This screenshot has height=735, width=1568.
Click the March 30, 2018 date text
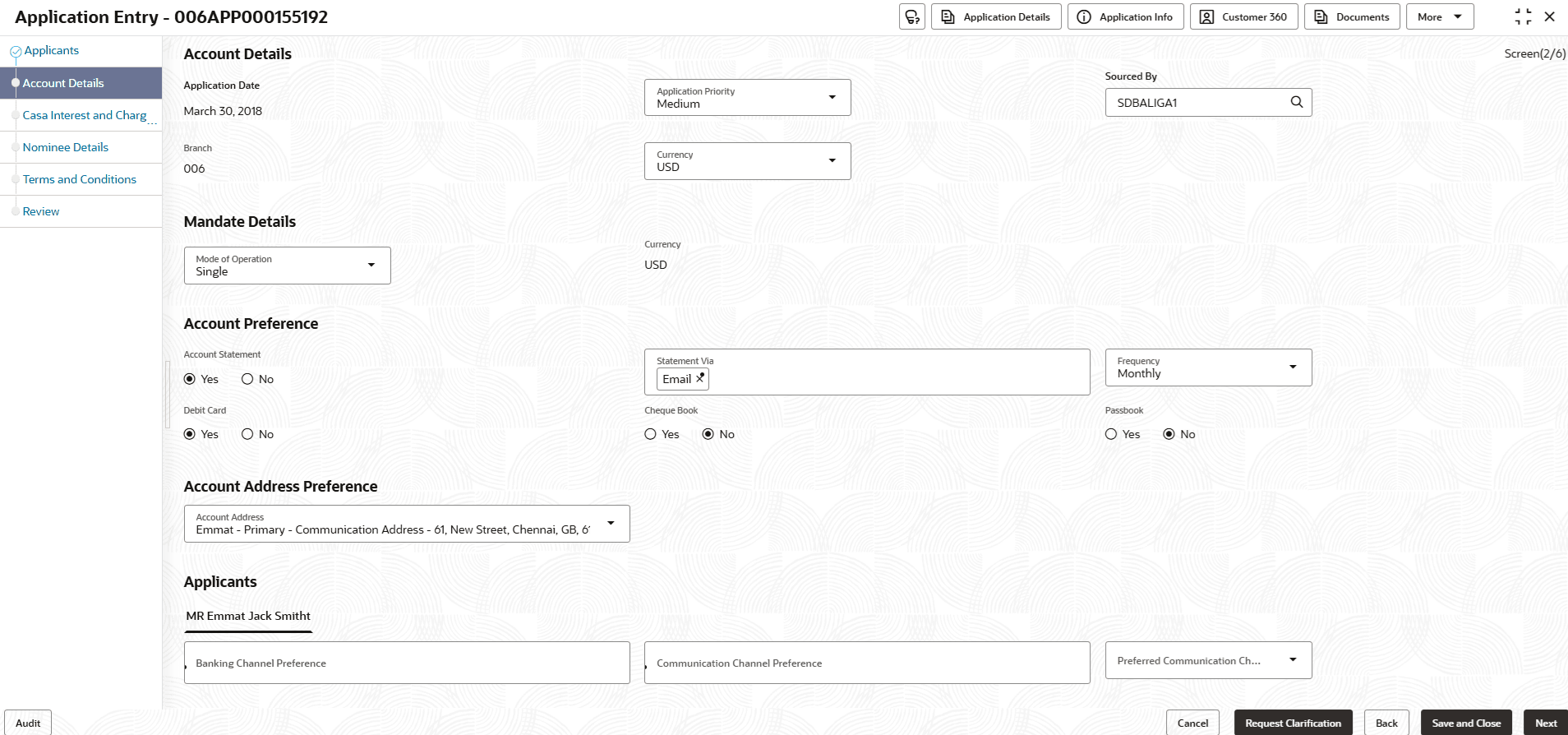pyautogui.click(x=223, y=111)
